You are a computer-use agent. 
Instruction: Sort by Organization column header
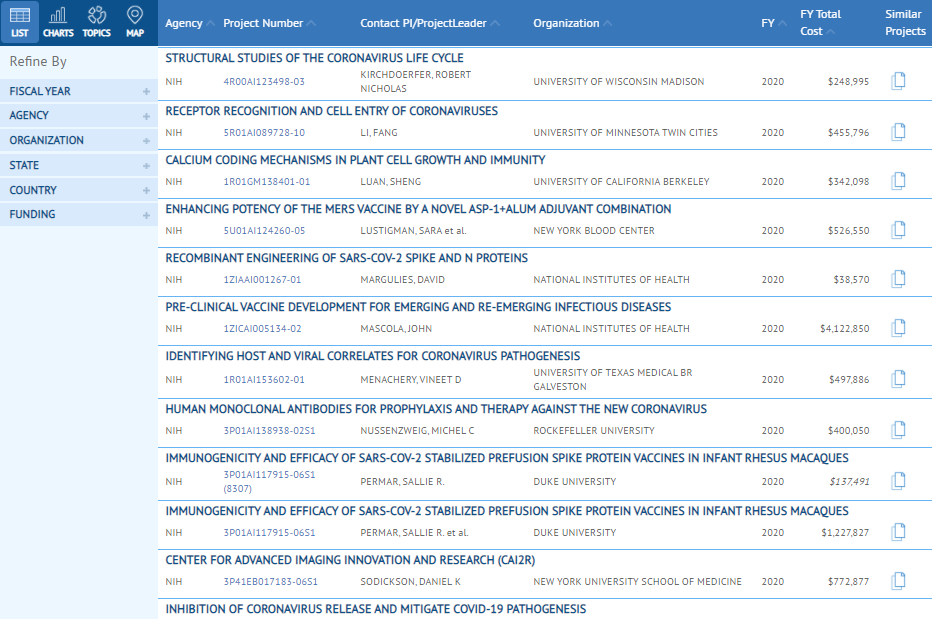(x=572, y=23)
